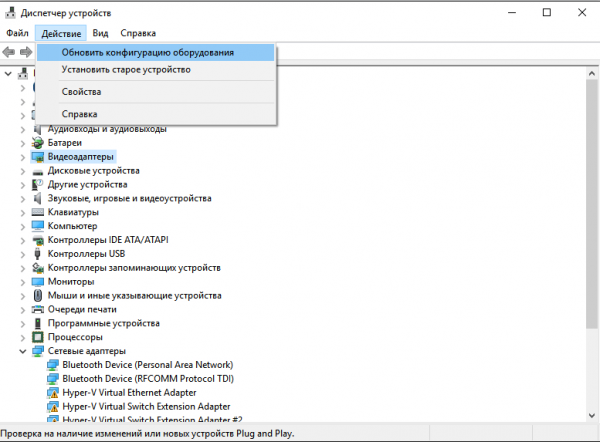Screen dimensions: 600x442
Task: Click warning icon of Hyper-V Virtual Ethernet Adapter
Action: (x=52, y=393)
